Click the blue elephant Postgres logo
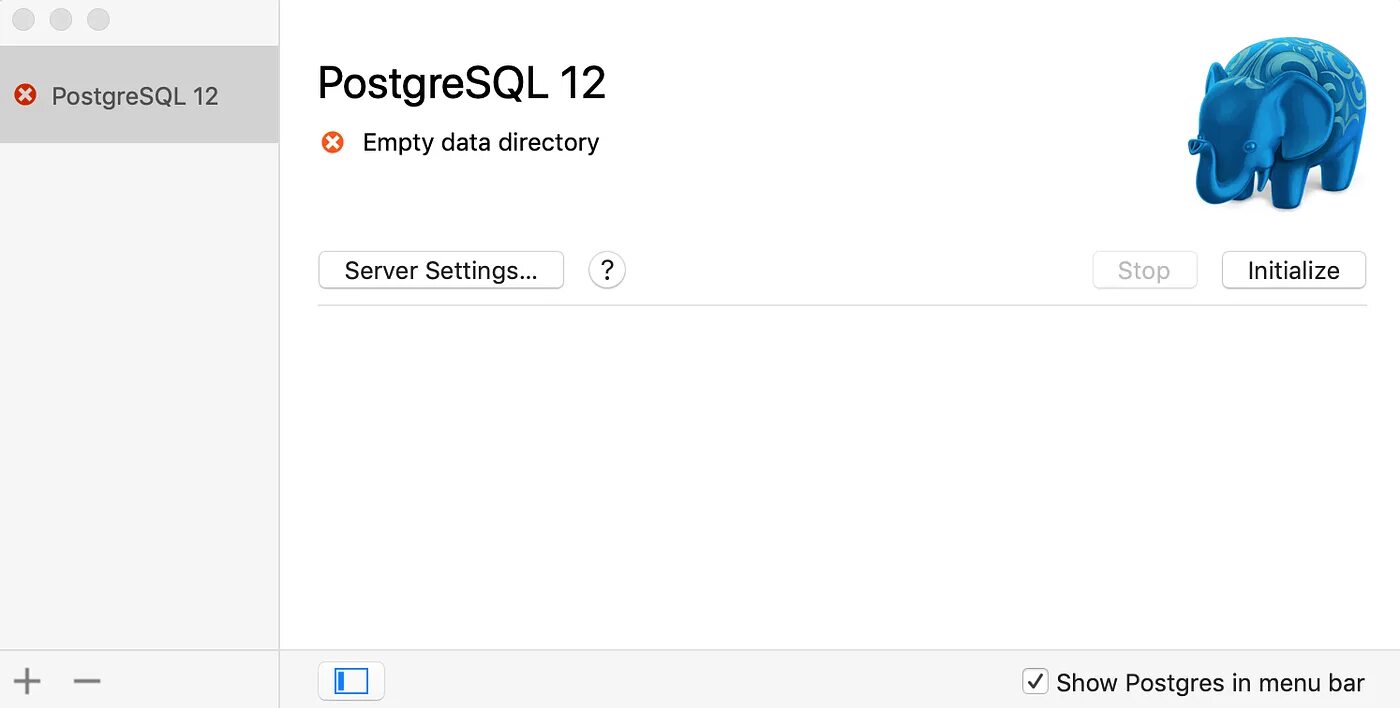Viewport: 1400px width, 708px height. click(x=1278, y=122)
